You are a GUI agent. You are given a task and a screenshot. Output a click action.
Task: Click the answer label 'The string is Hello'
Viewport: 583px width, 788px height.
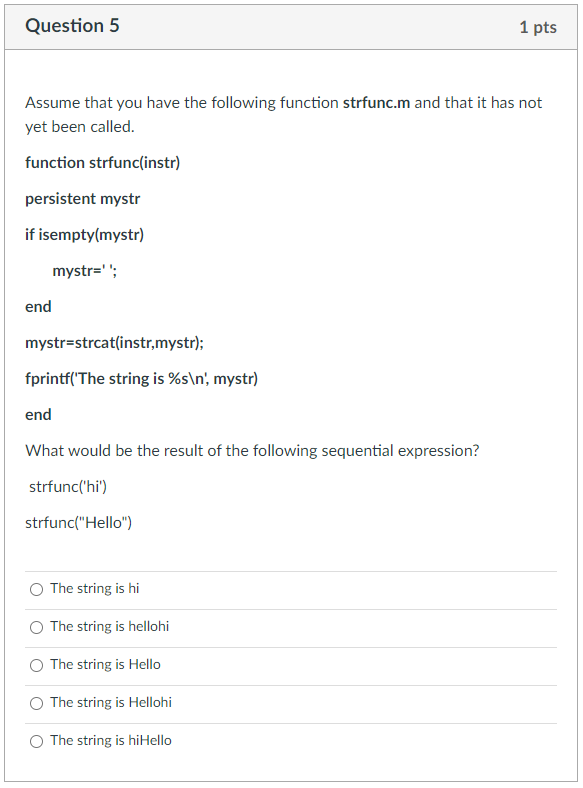[106, 664]
